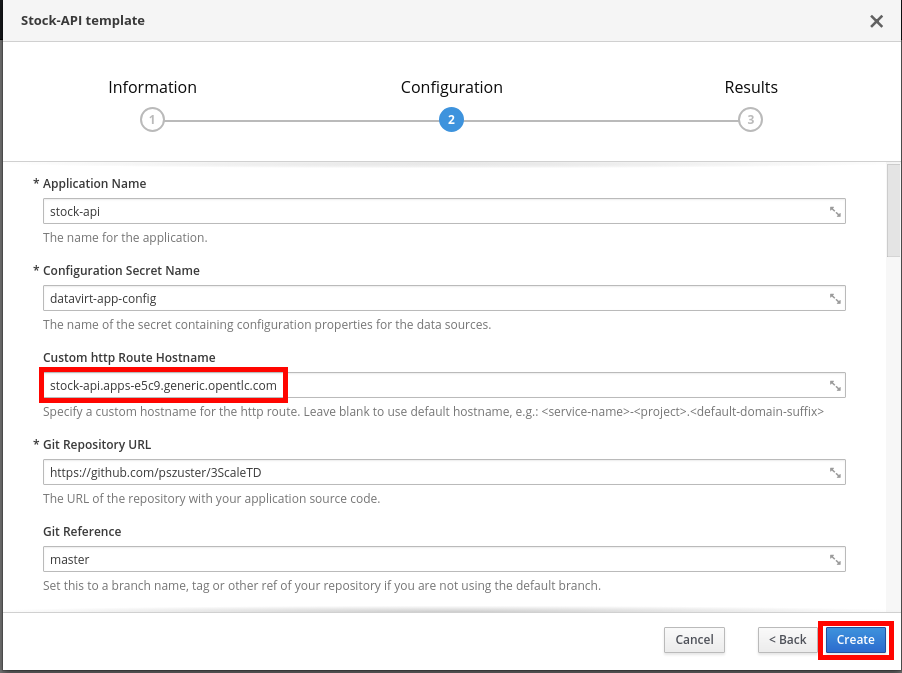
Task: Click into the Git Reference field
Action: click(x=430, y=560)
